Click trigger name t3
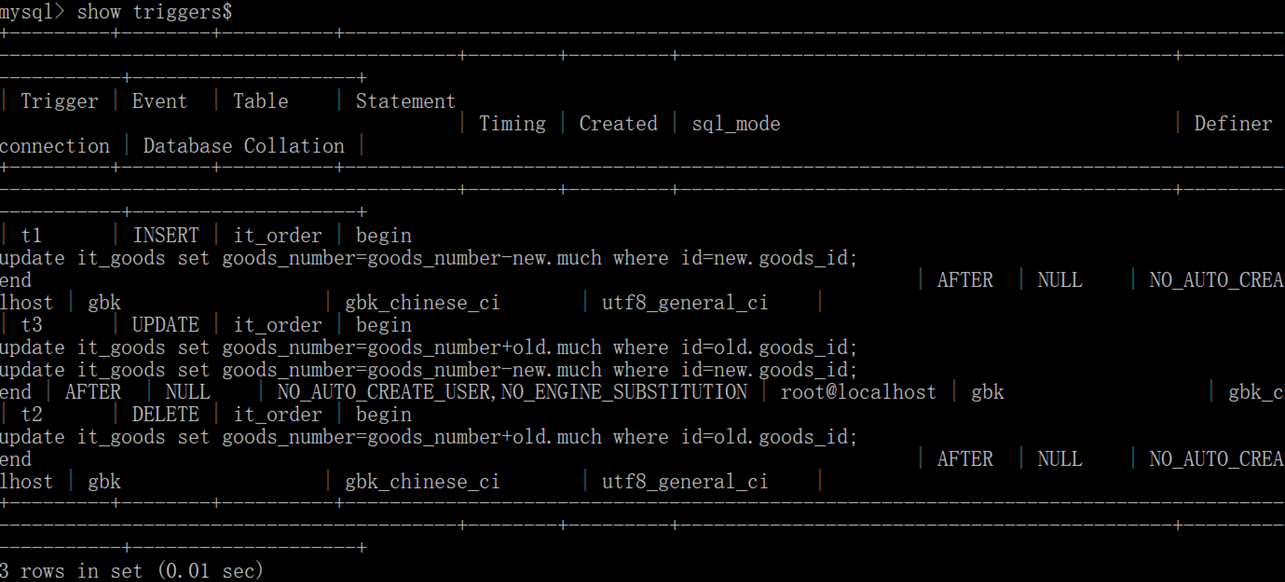 [x=32, y=325]
